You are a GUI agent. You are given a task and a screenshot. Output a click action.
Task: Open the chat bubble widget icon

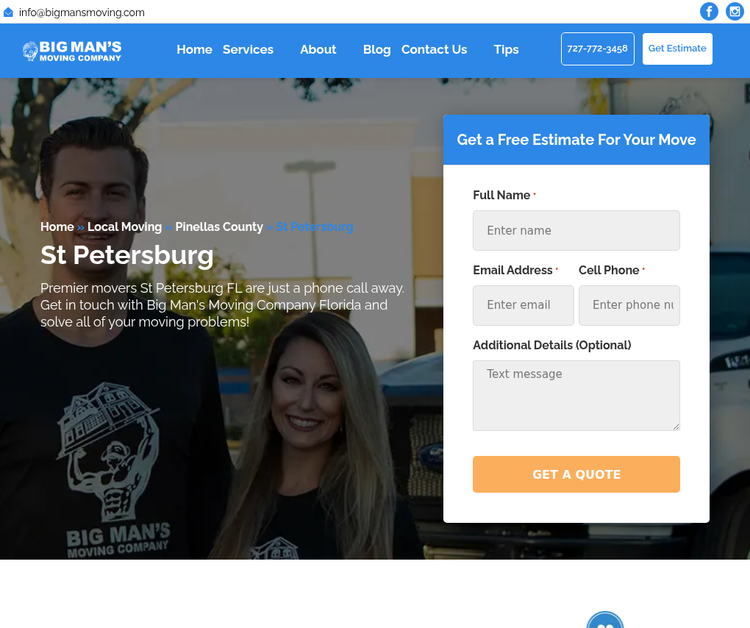pyautogui.click(x=605, y=620)
